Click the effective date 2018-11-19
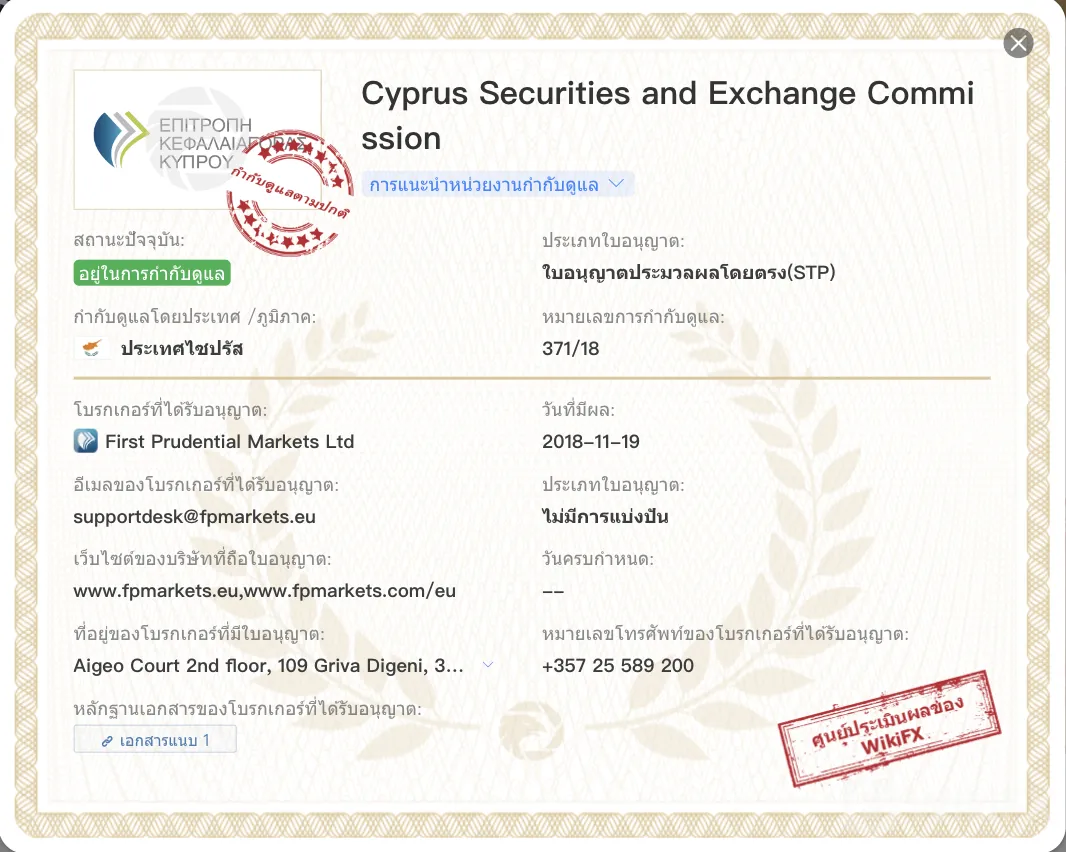The width and height of the screenshot is (1066, 852). click(x=591, y=442)
